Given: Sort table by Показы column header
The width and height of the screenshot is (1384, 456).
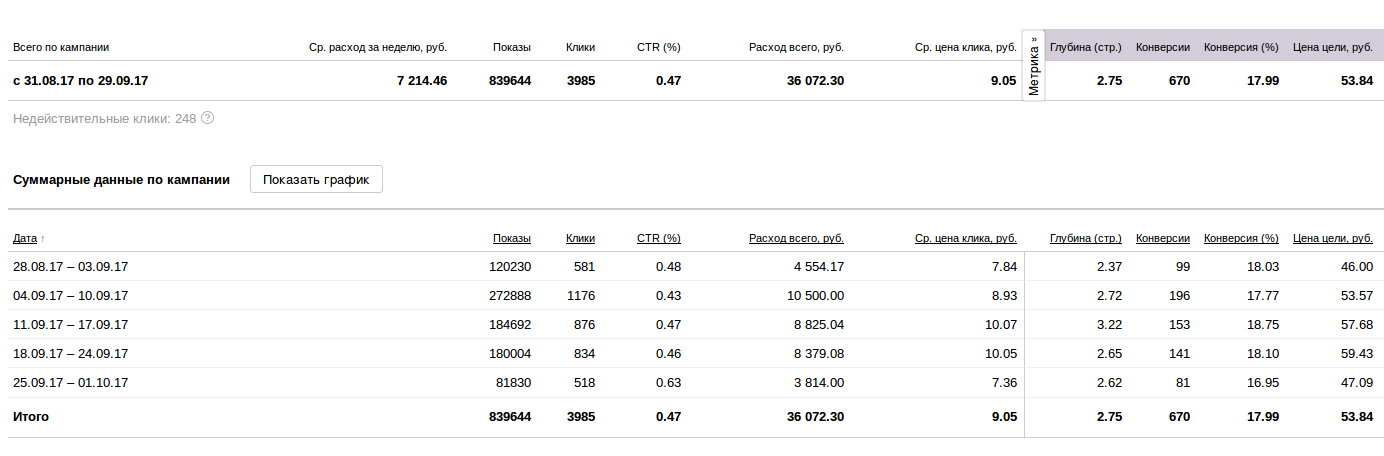Looking at the screenshot, I should pyautogui.click(x=511, y=239).
